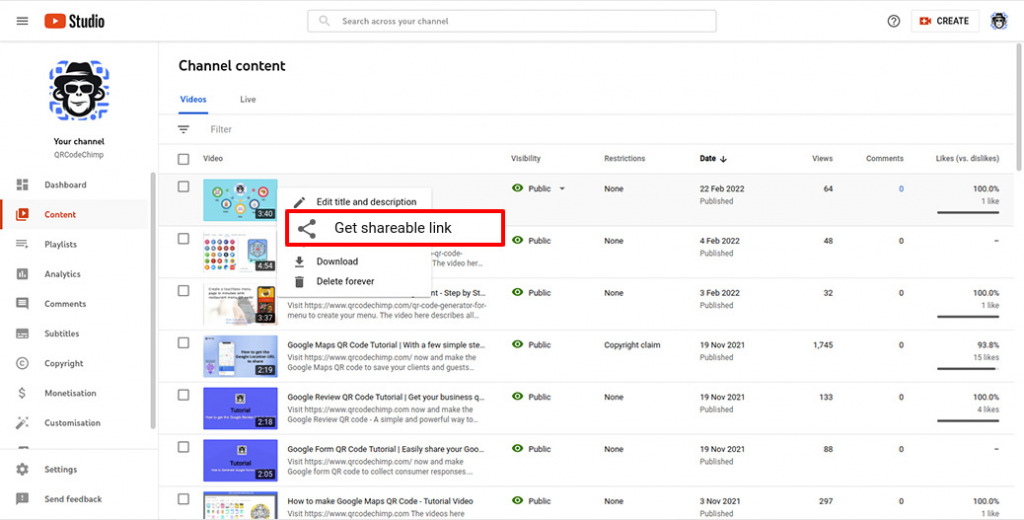The image size is (1024, 520).
Task: Open the help question mark icon
Action: (x=893, y=21)
